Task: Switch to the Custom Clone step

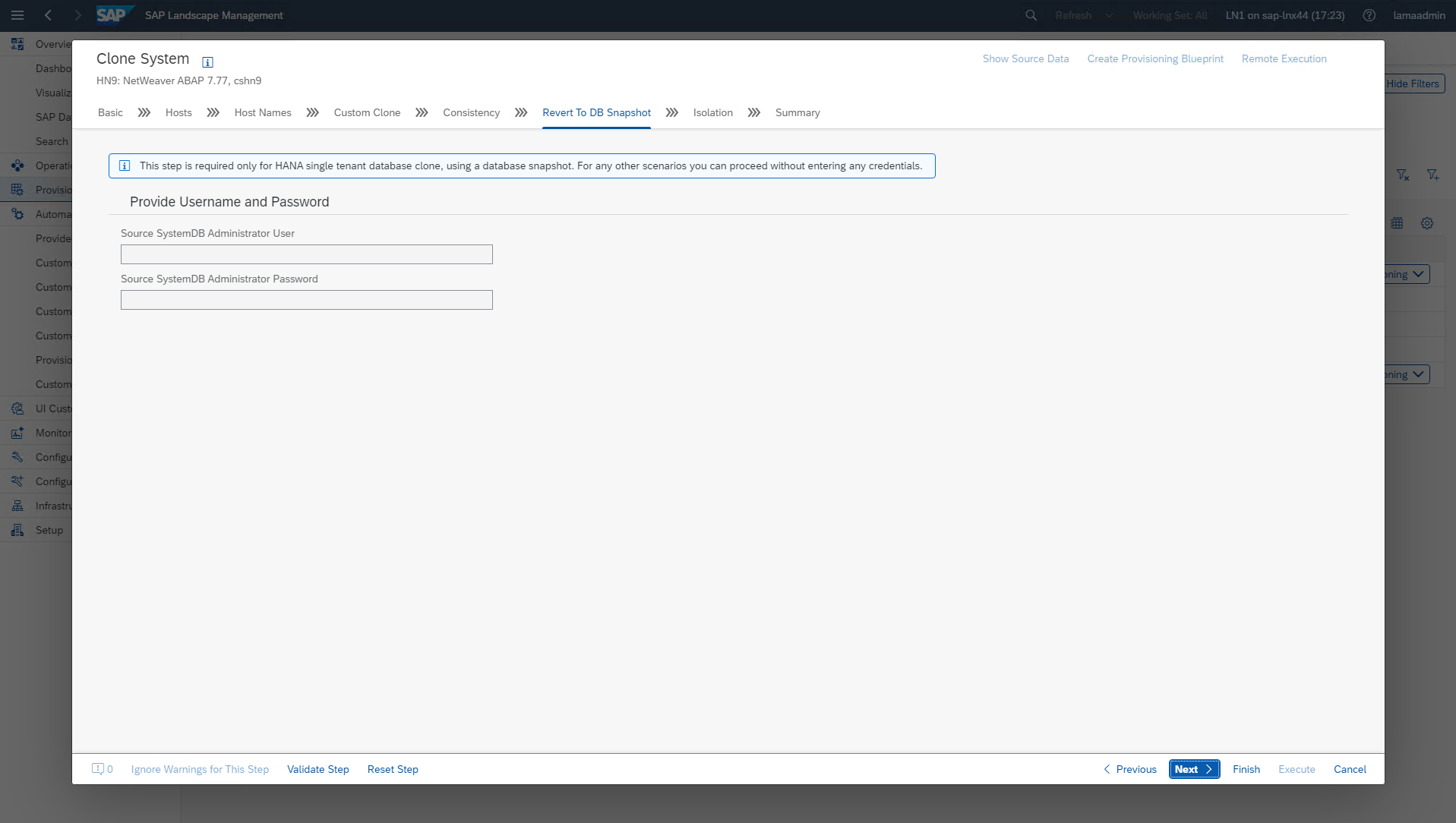Action: (x=367, y=112)
